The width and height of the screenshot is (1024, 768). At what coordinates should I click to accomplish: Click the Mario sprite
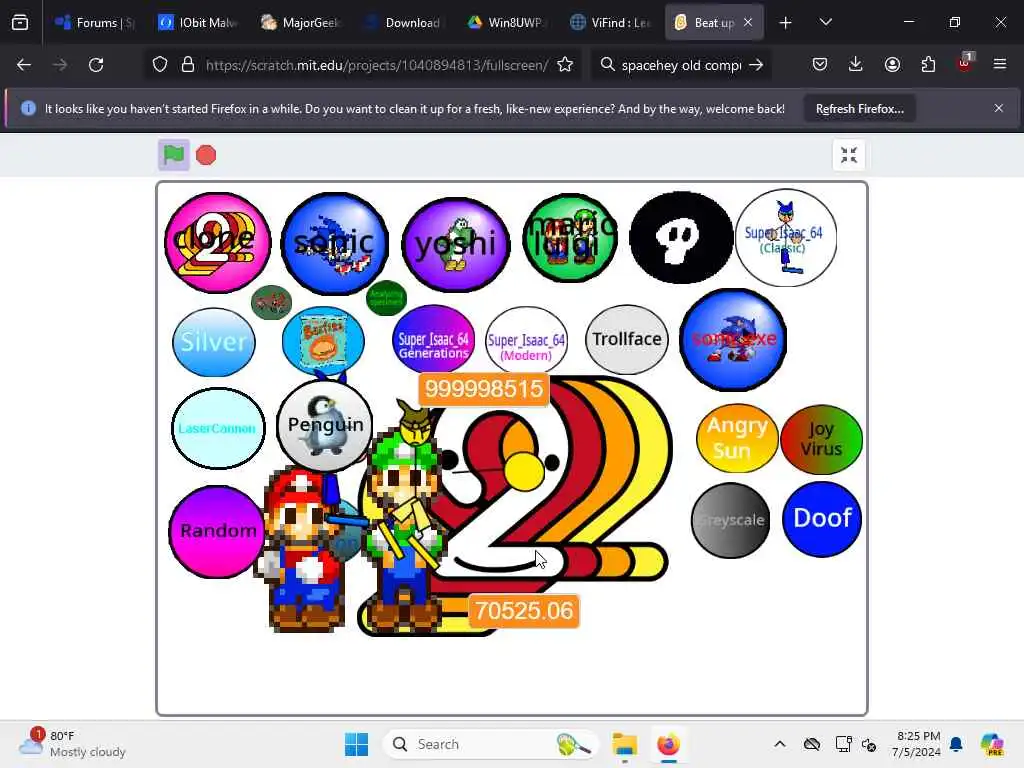point(302,549)
